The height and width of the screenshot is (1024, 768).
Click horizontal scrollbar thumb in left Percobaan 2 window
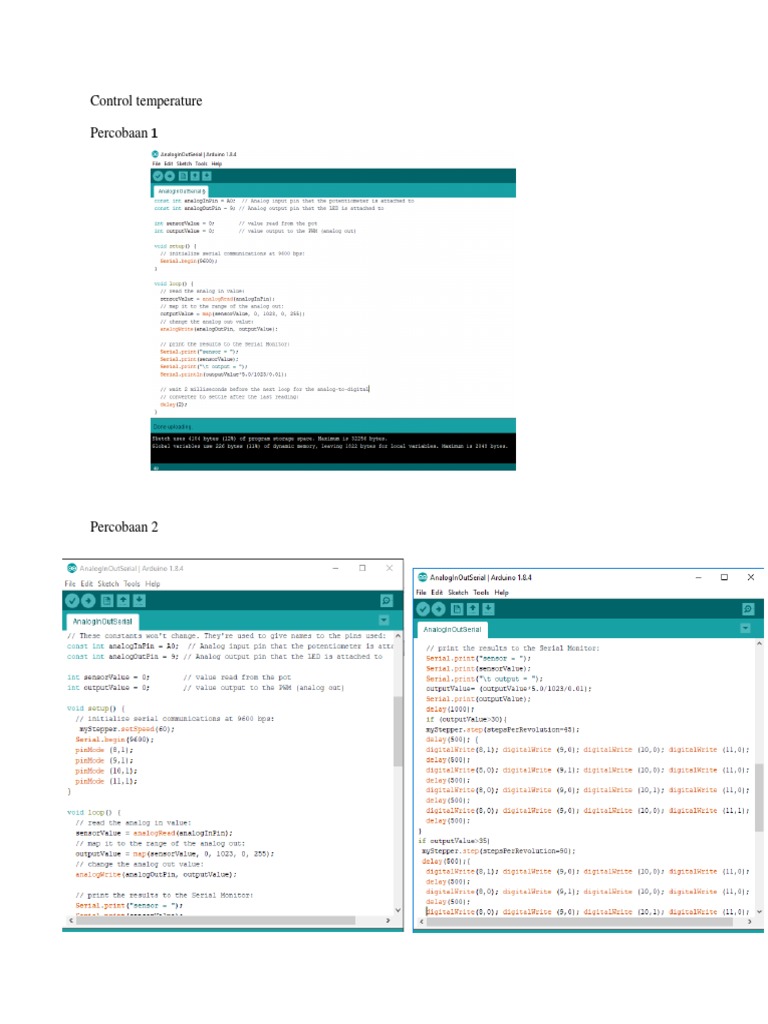click(216, 920)
